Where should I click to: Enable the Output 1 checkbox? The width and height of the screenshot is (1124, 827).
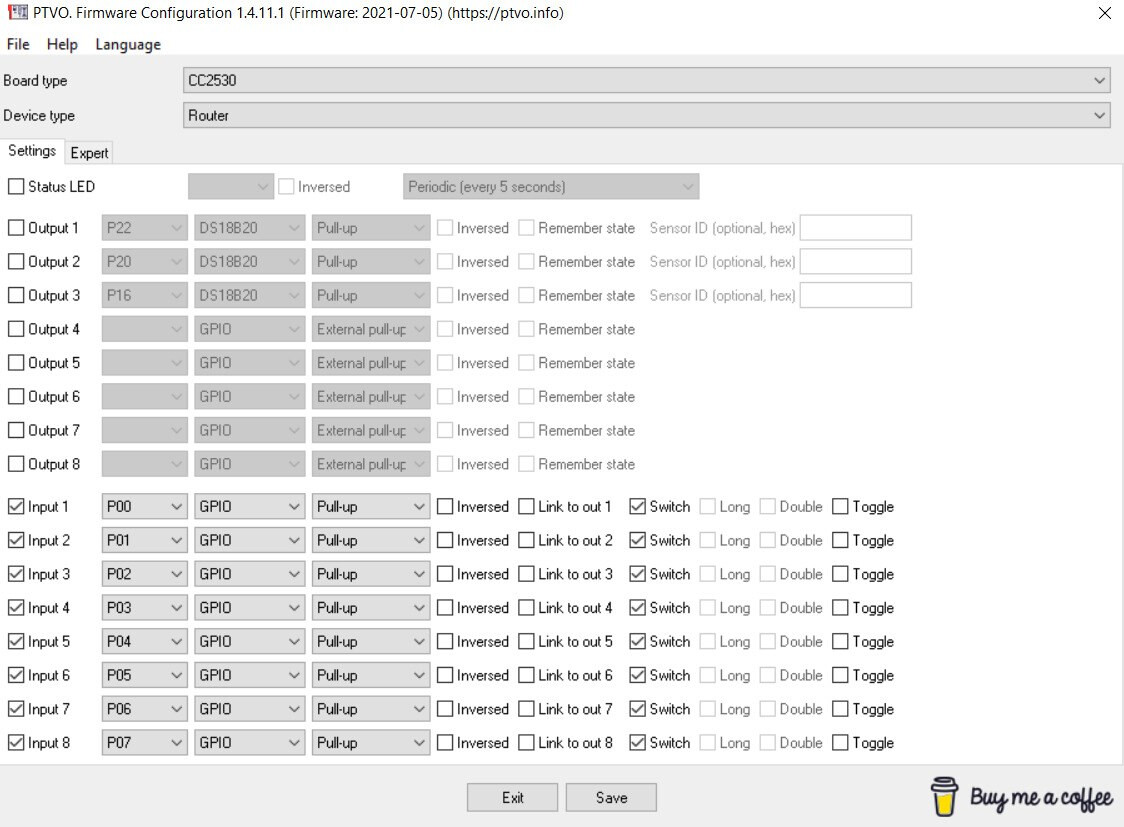pyautogui.click(x=16, y=228)
